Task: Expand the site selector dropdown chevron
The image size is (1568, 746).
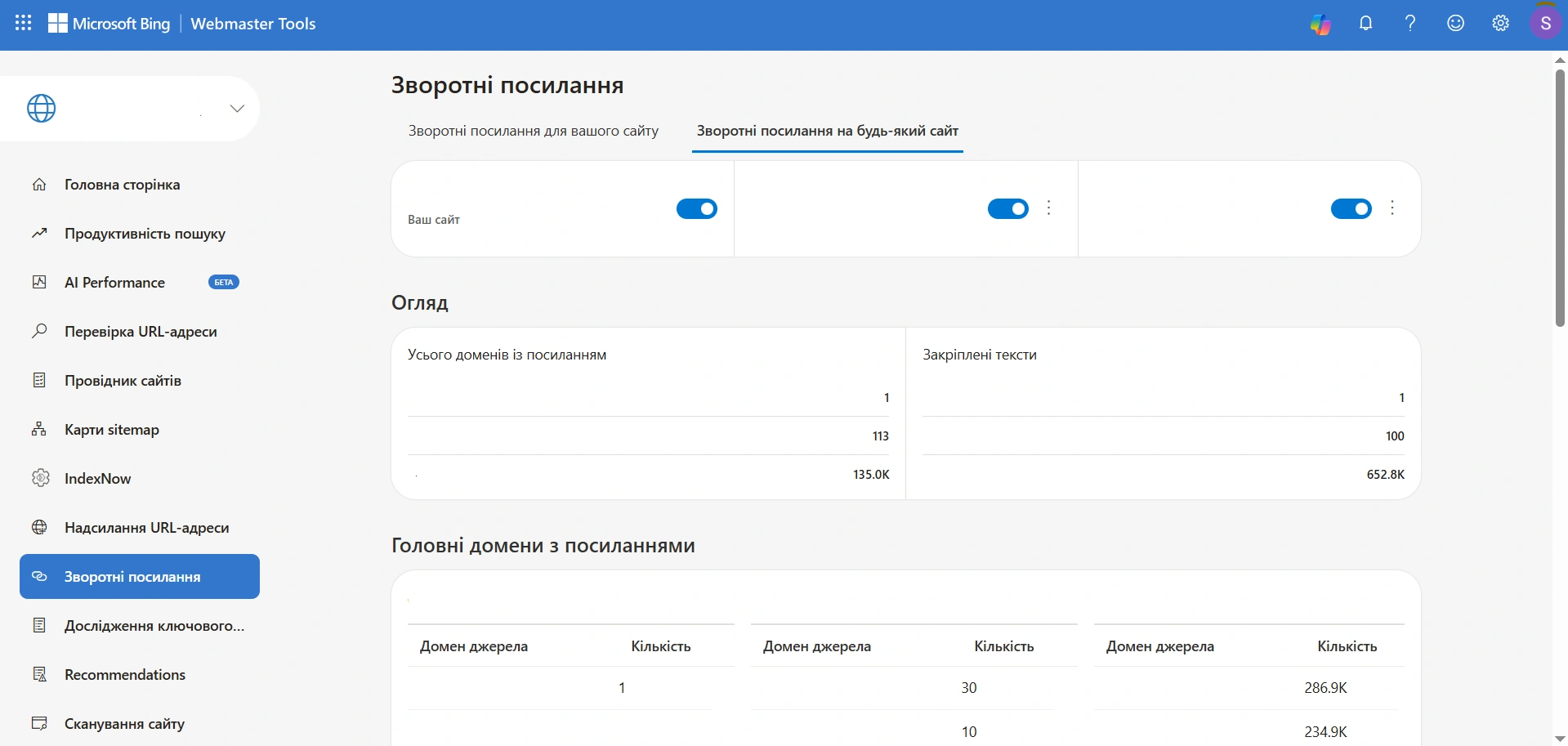Action: (x=237, y=108)
